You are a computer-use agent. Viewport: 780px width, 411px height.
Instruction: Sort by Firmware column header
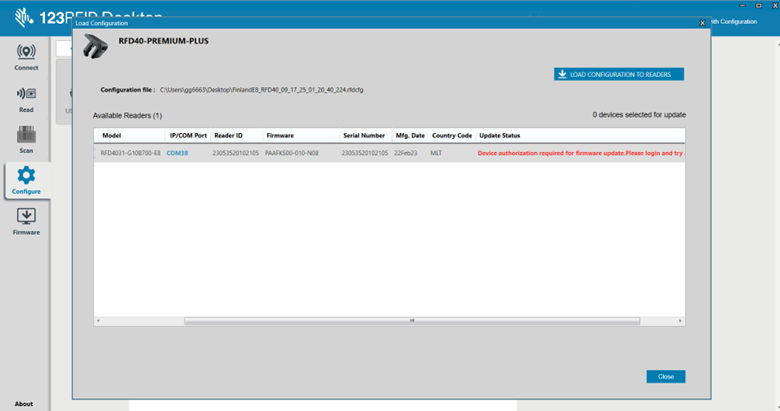[280, 135]
